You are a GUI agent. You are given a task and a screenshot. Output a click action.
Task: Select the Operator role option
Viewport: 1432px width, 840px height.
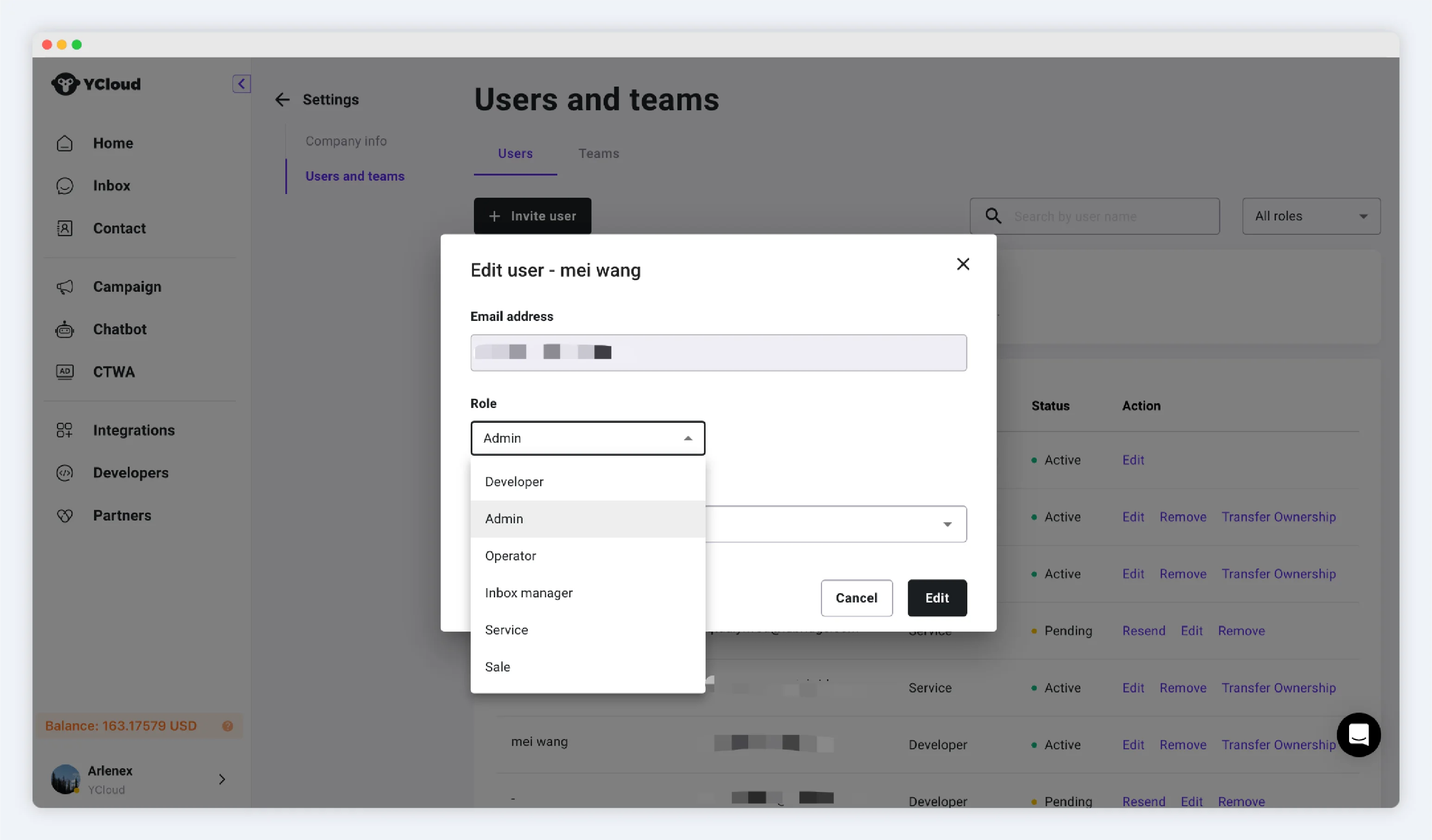tap(588, 556)
